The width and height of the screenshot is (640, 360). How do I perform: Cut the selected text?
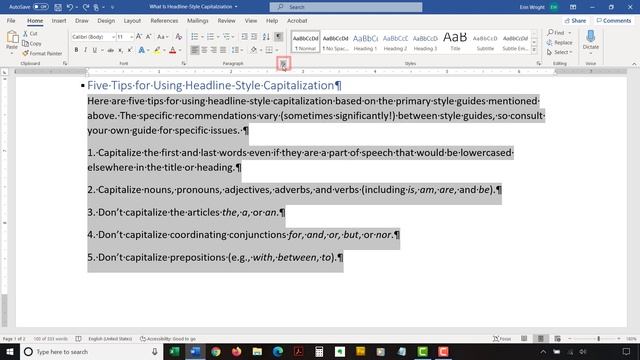tap(30, 33)
